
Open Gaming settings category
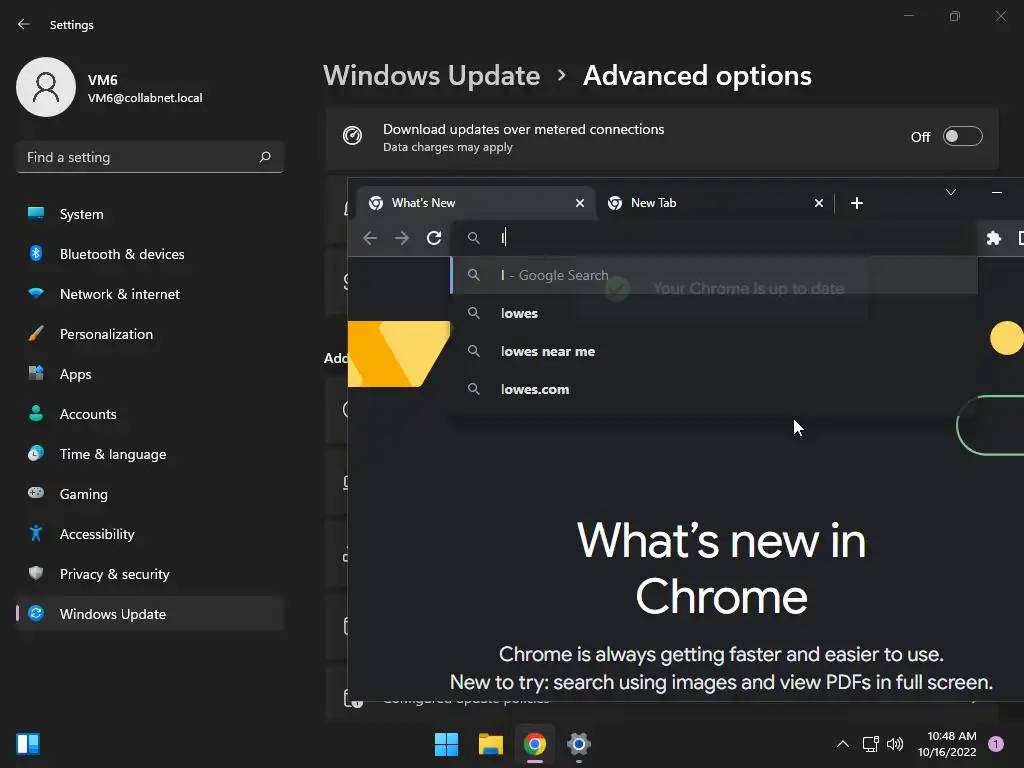click(150, 494)
